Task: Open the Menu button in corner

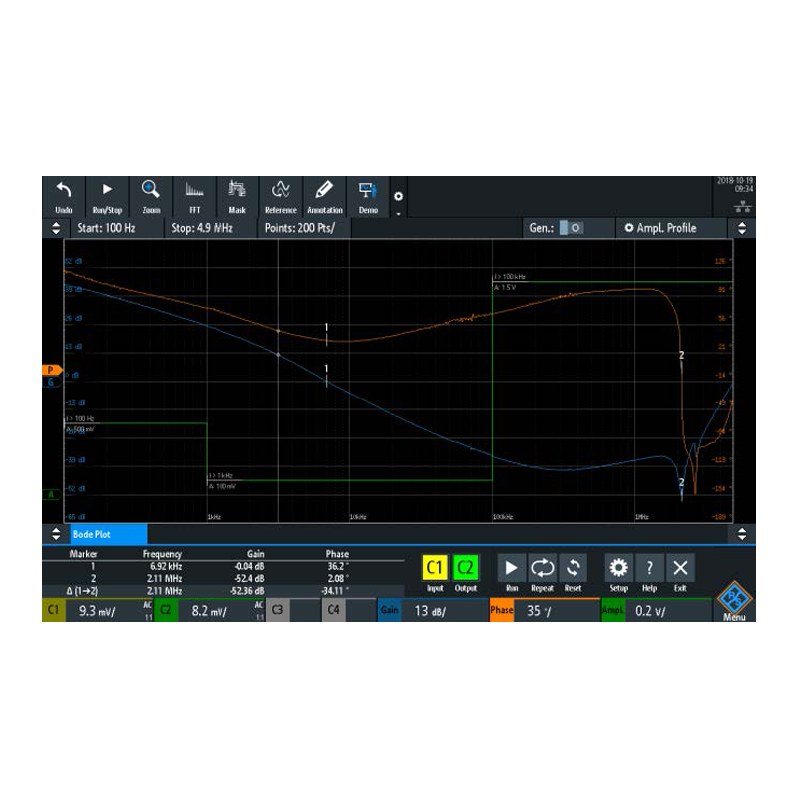Action: (x=734, y=604)
